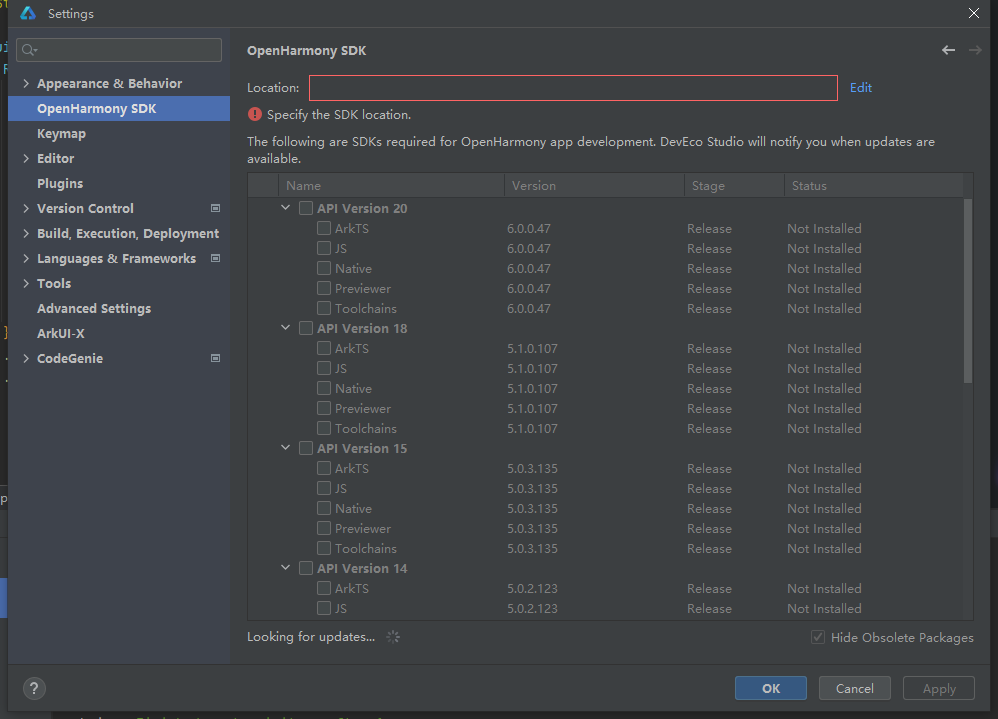Check the API Version 15 checkbox

pos(306,448)
